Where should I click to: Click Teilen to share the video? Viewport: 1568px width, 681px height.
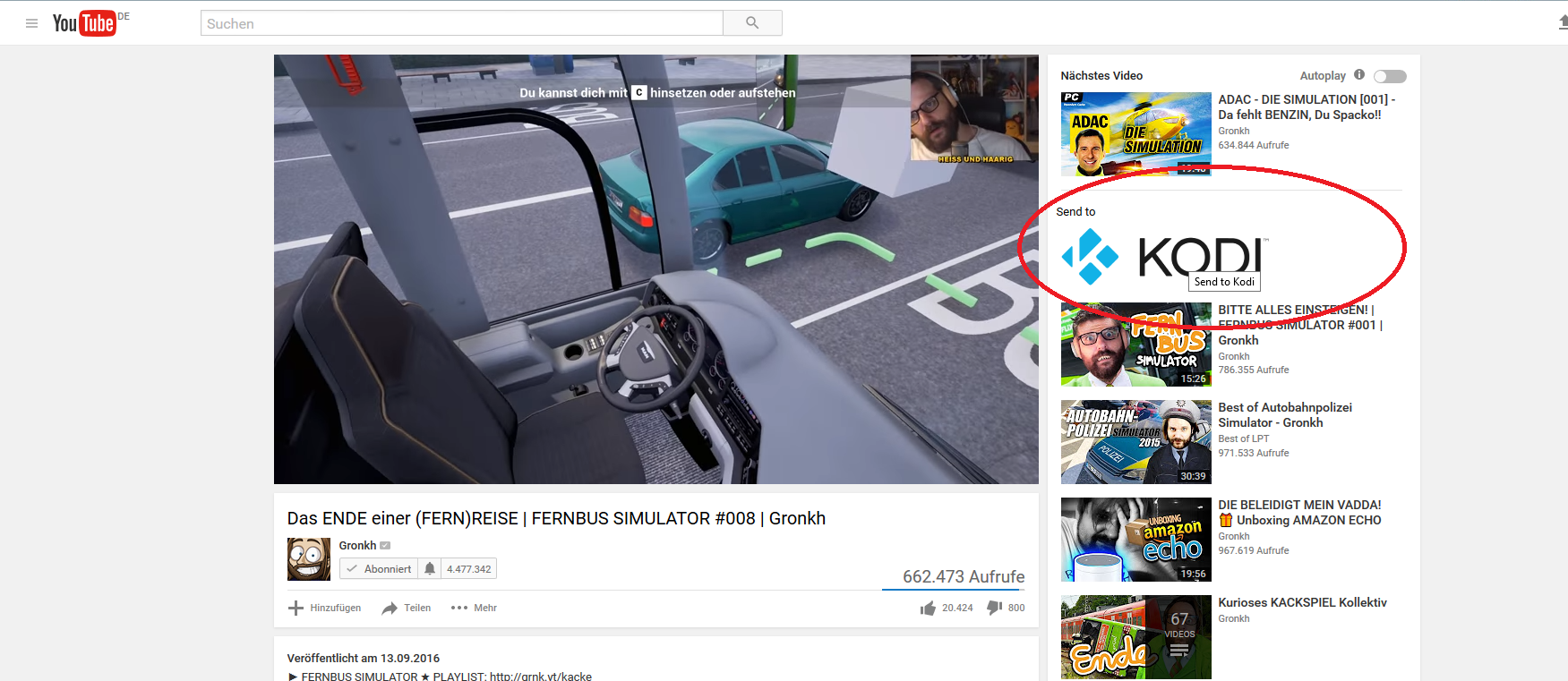click(406, 608)
